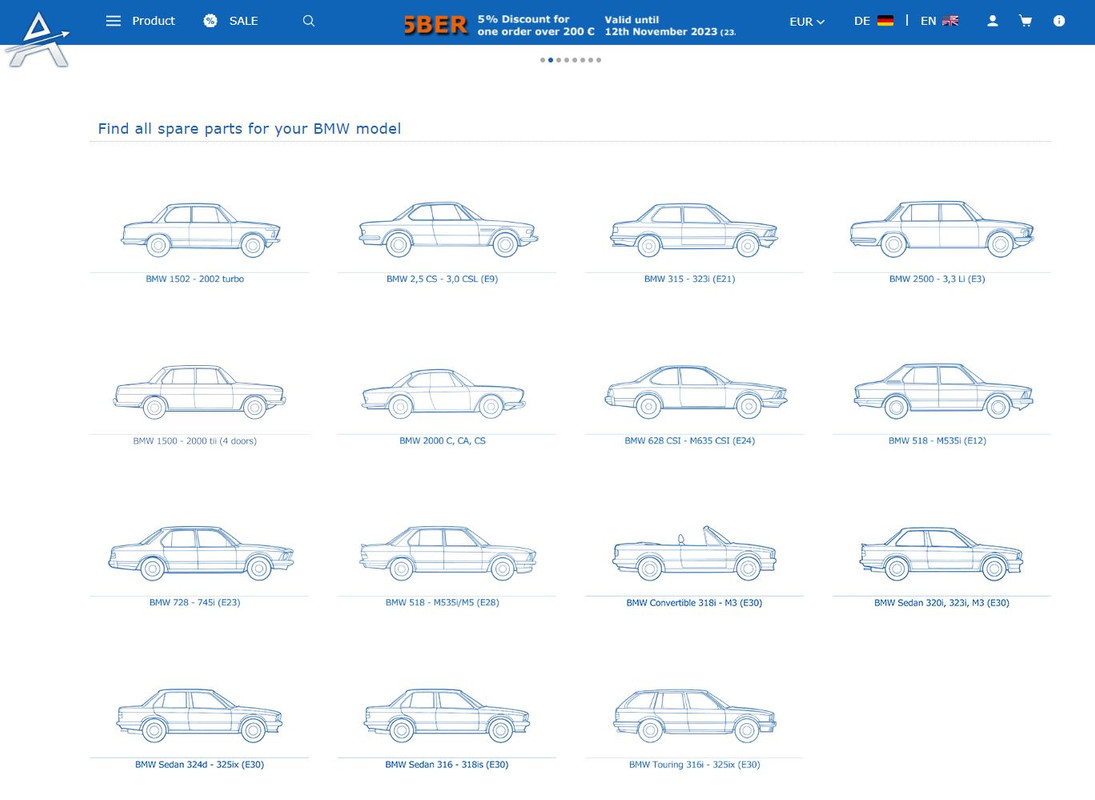
Task: Click the info circle icon
Action: (x=1059, y=21)
